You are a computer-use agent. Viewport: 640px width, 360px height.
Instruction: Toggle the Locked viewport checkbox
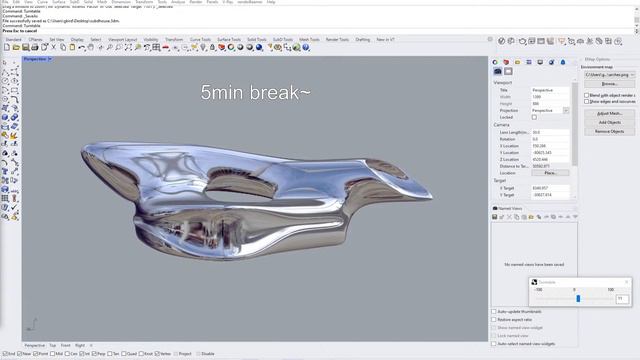pos(534,117)
